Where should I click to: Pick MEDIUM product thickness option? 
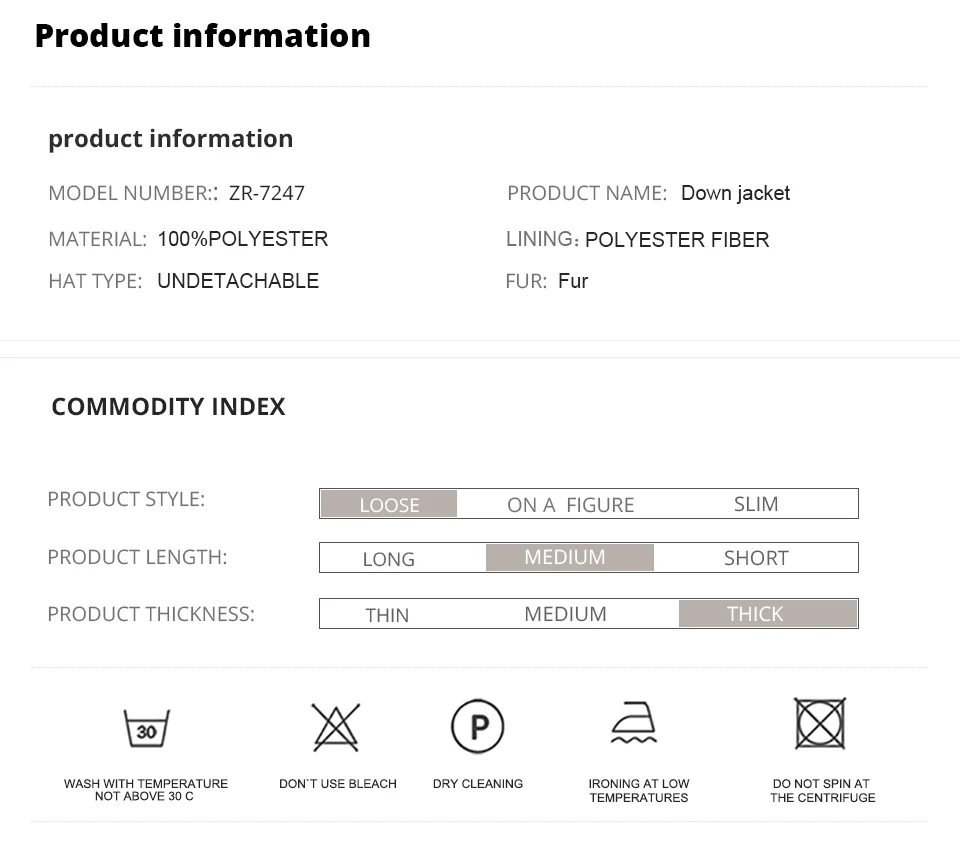565,613
